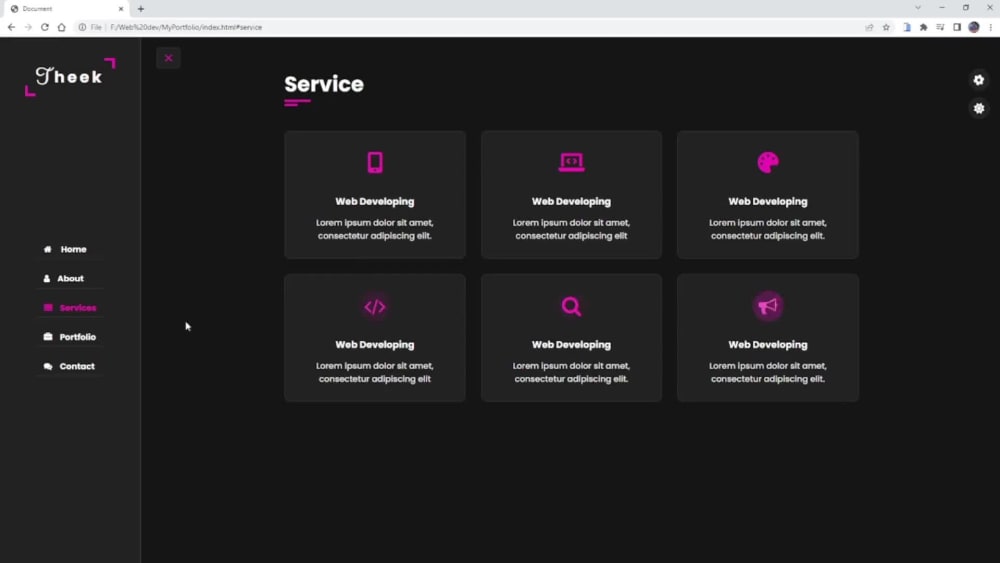Open the tab search dropdown chevron

point(918,8)
